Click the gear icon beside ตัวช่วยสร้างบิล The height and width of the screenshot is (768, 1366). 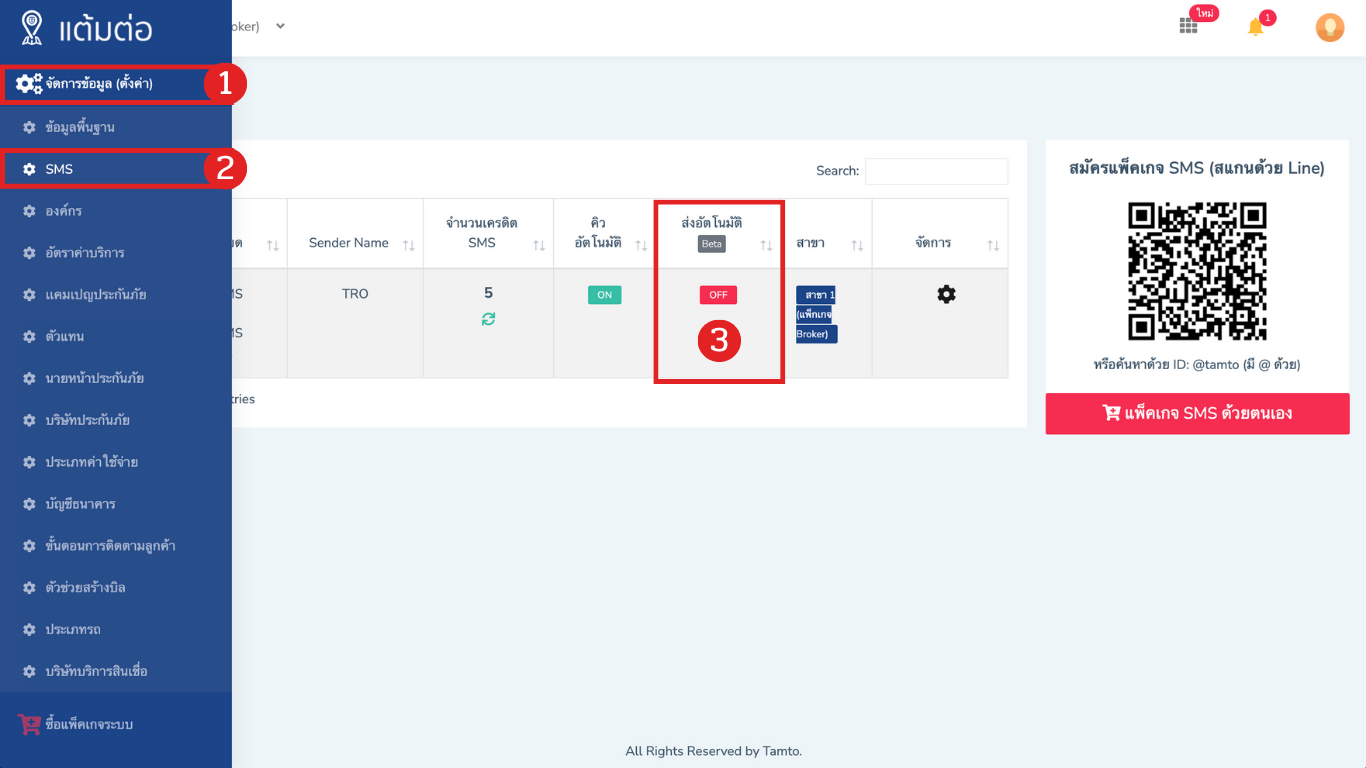(x=29, y=588)
